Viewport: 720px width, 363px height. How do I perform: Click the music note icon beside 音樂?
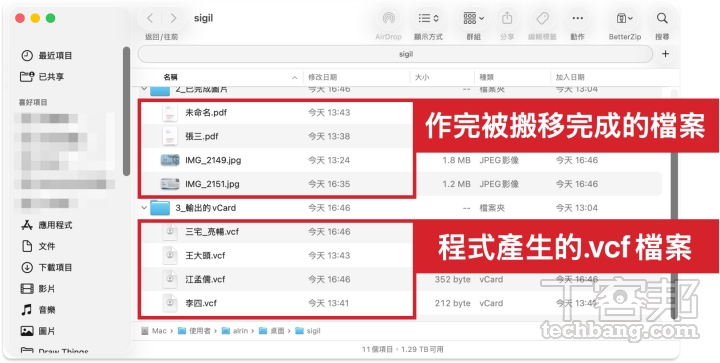[x=27, y=310]
